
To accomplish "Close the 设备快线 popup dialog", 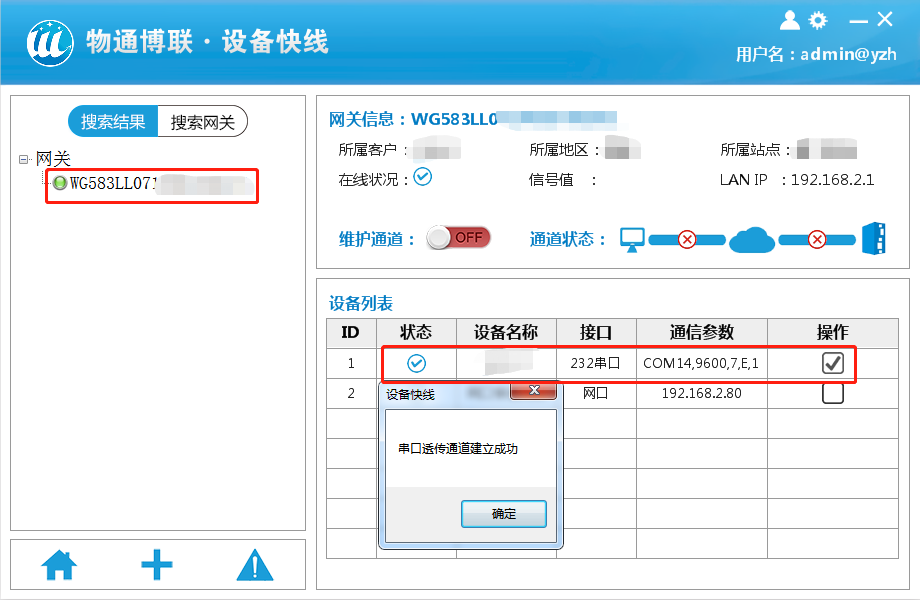I will coord(533,391).
